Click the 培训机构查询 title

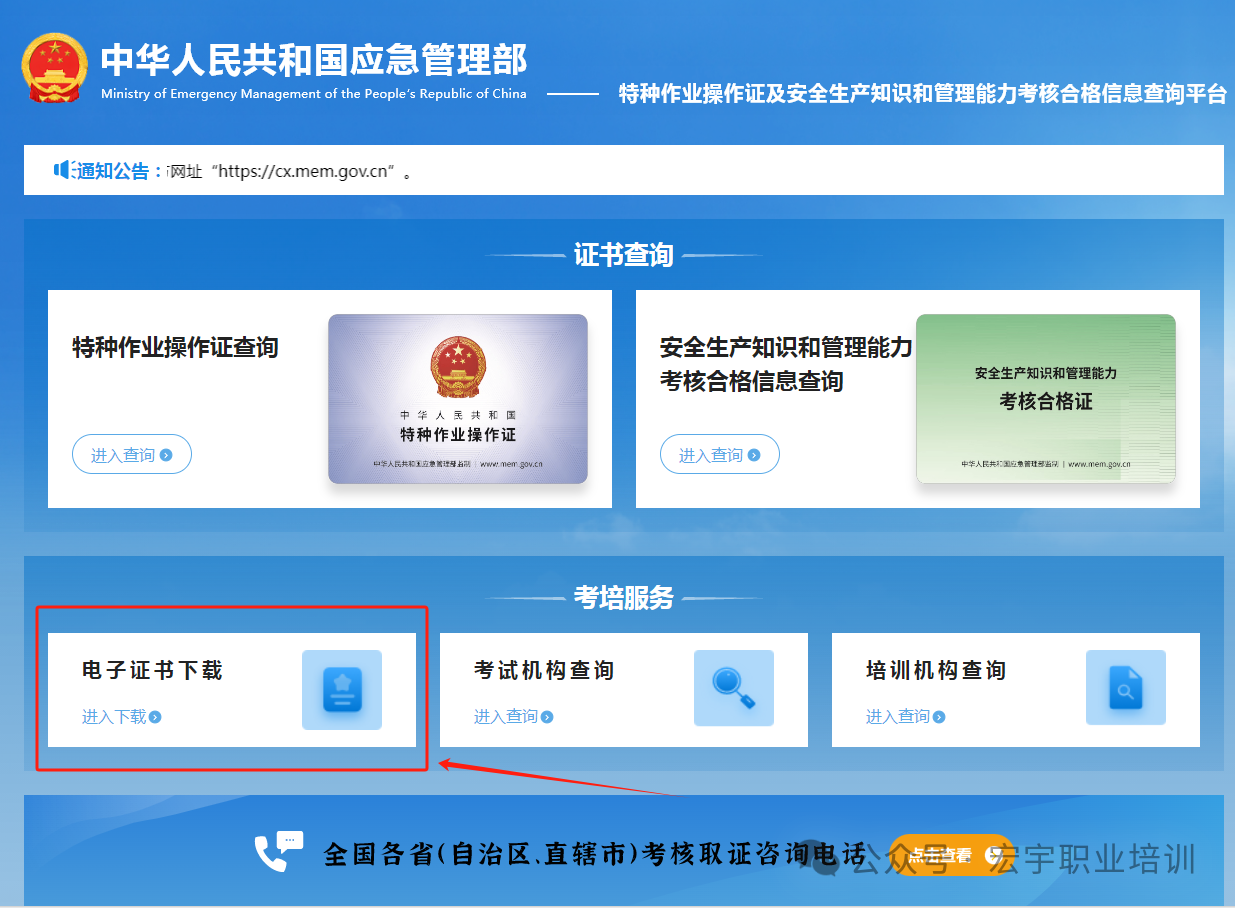(x=936, y=670)
